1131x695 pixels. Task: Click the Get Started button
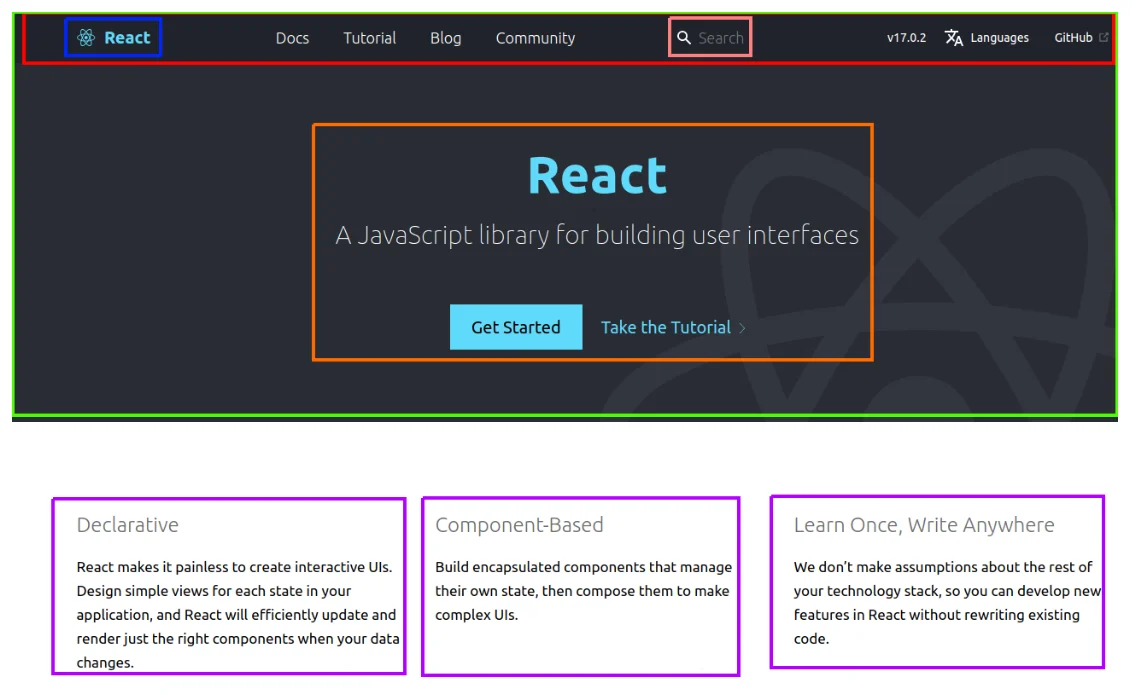[x=516, y=327]
